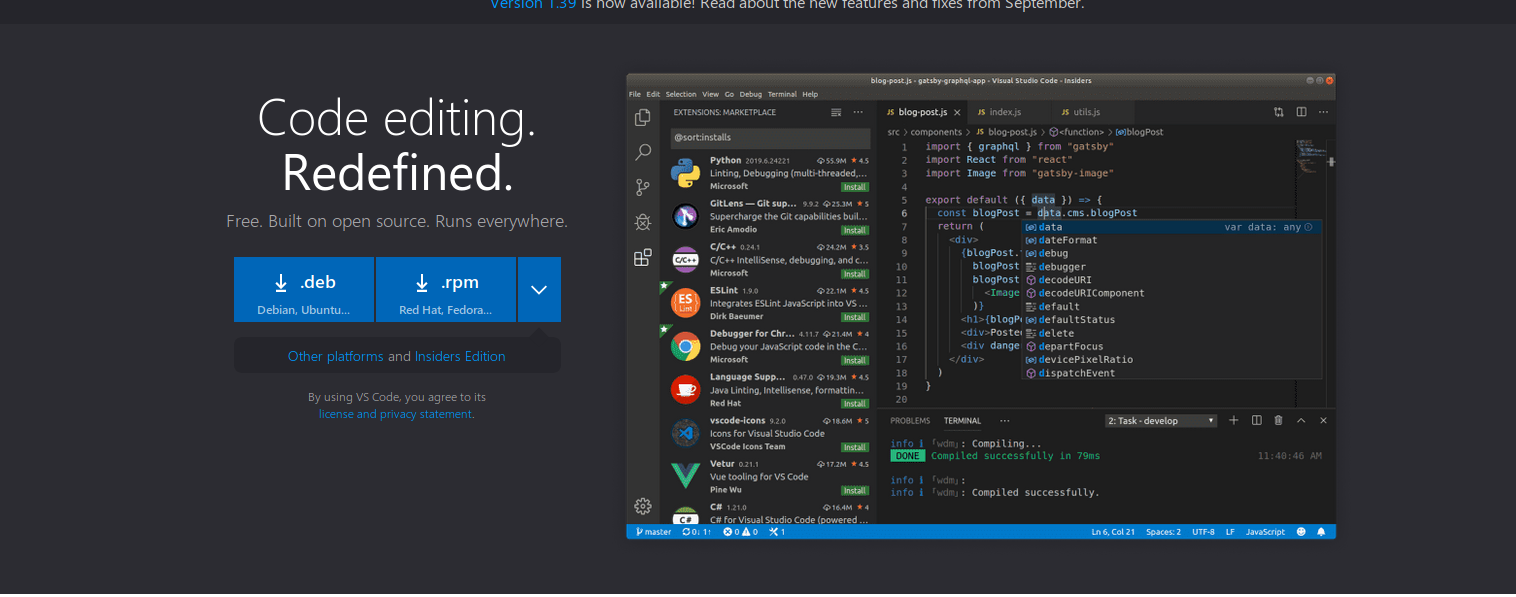Screen dimensions: 1516x597
Task: Open the Debug bug icon in the activity bar
Action: pos(643,222)
